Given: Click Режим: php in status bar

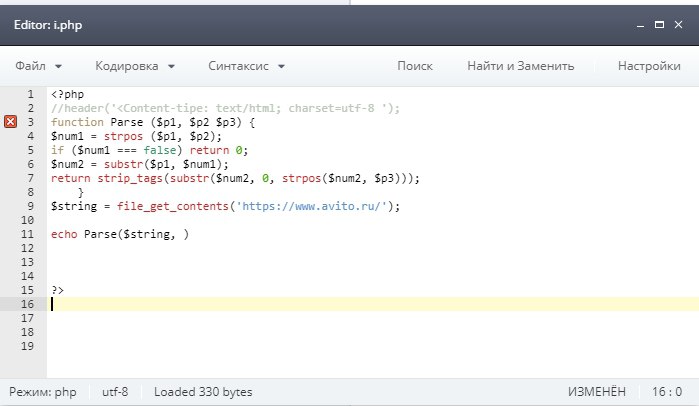Looking at the screenshot, I should [x=43, y=392].
